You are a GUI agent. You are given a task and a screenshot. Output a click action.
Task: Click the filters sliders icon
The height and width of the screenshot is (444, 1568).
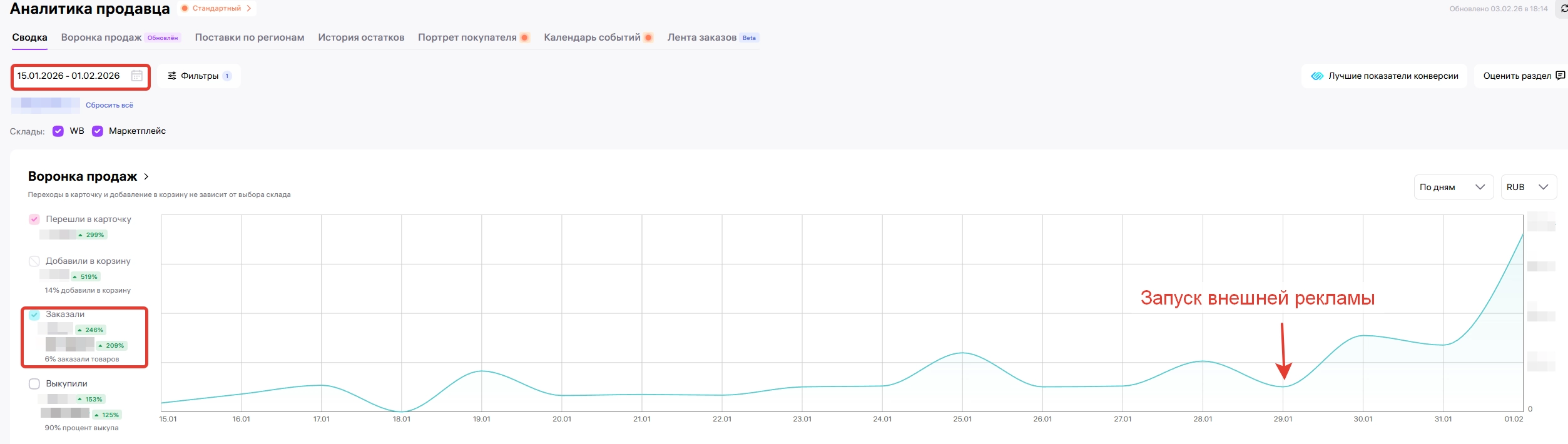172,76
